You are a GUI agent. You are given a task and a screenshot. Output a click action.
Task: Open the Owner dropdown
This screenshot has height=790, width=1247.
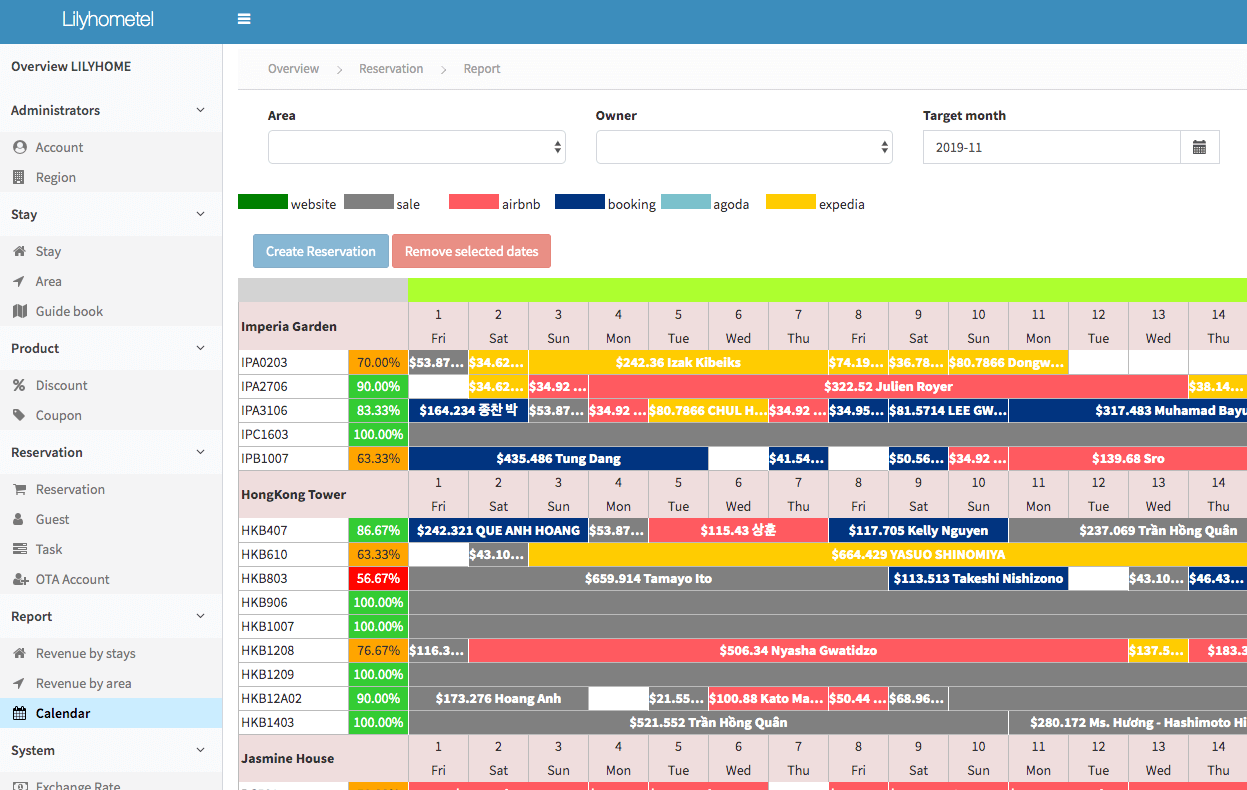click(743, 147)
